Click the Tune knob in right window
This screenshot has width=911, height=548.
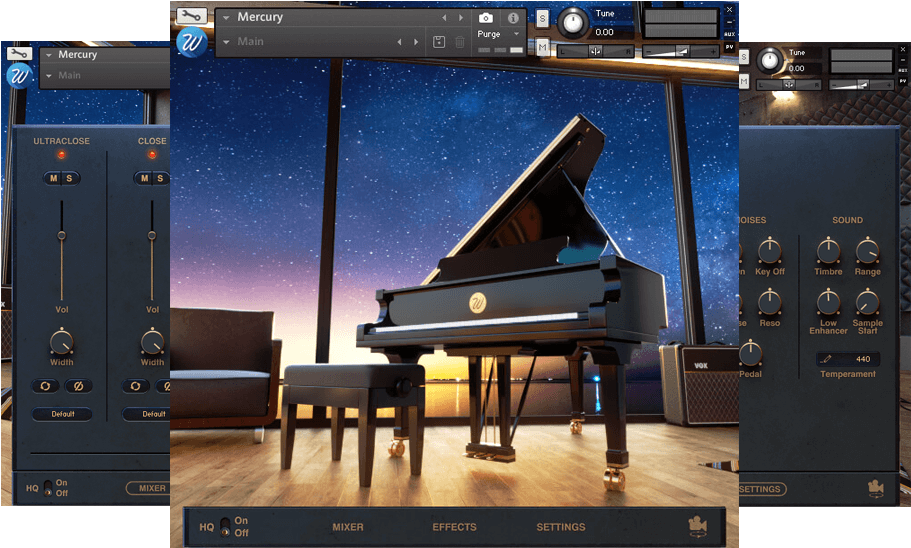[x=770, y=60]
